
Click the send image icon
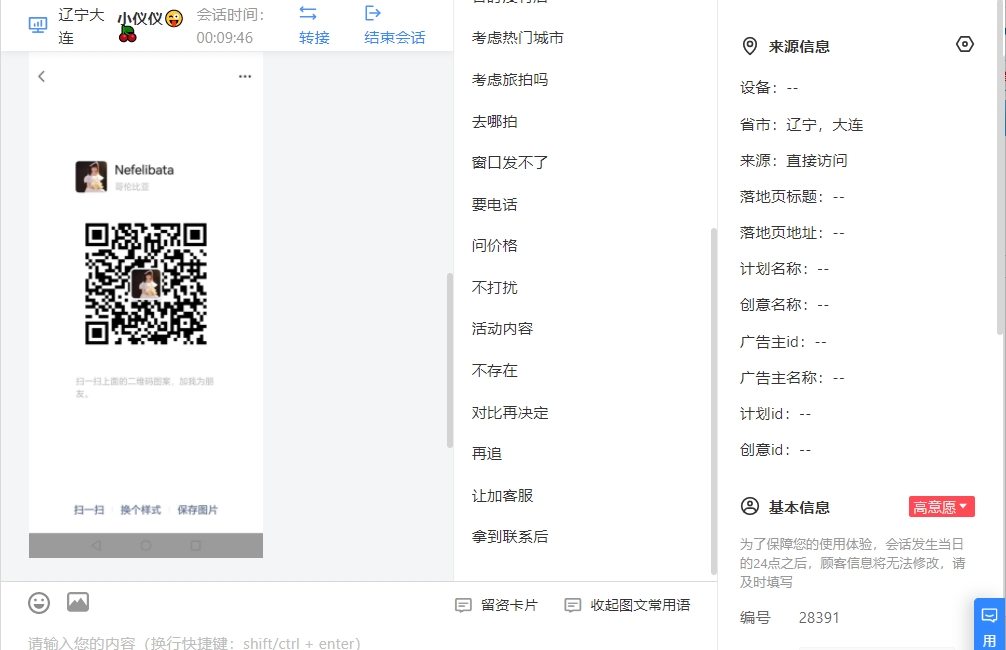(x=78, y=602)
